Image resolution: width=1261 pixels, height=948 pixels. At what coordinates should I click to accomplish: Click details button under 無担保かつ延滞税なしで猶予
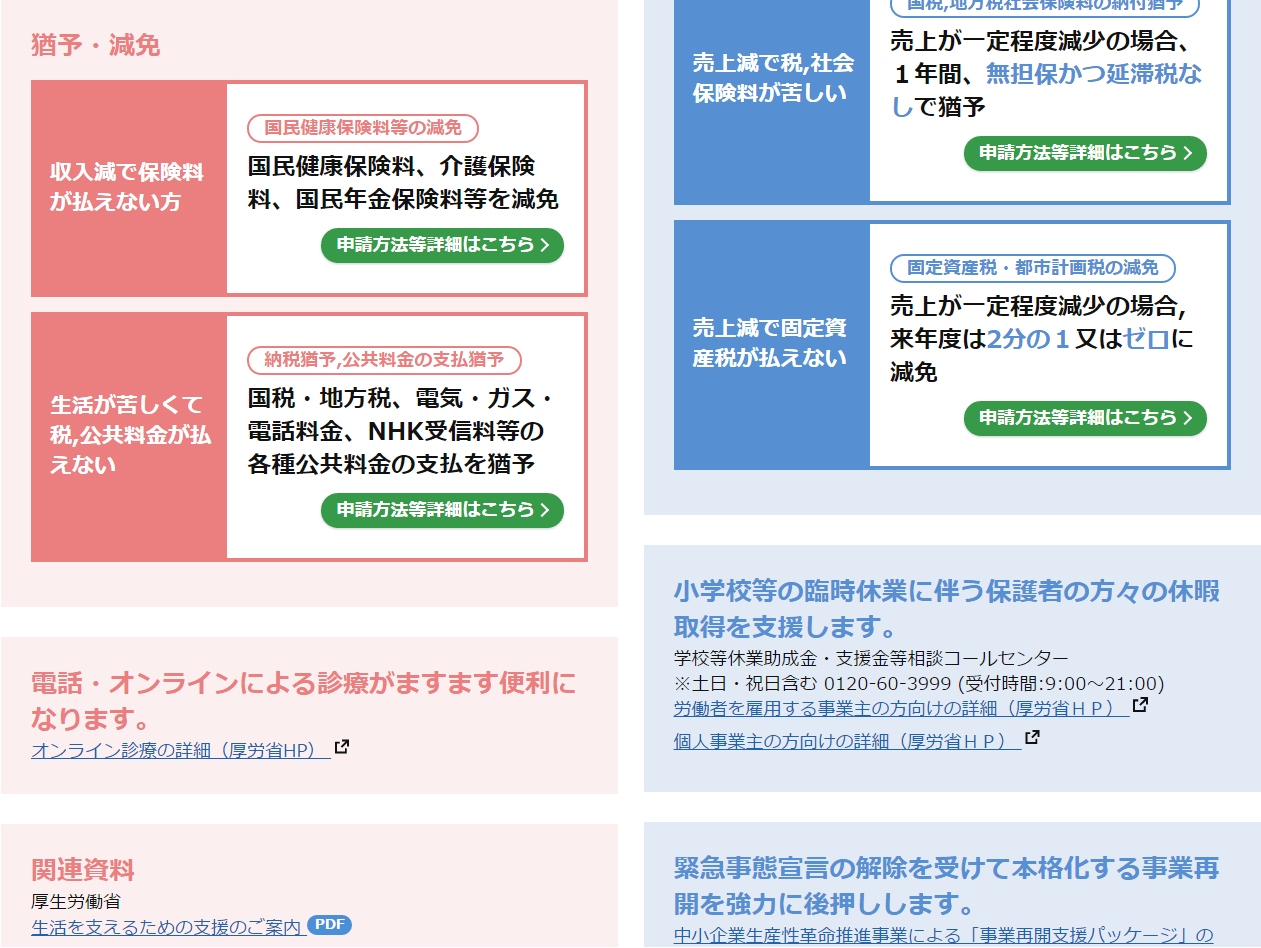coord(1085,153)
